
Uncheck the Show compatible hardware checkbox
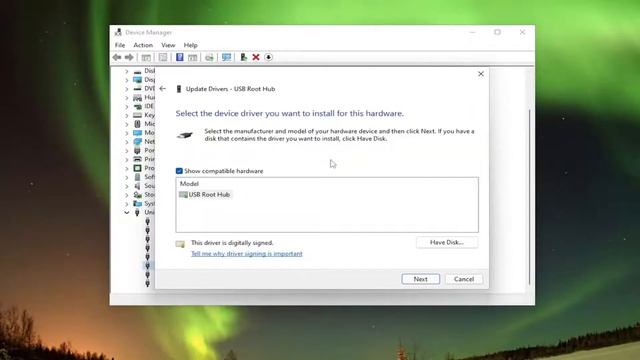click(x=179, y=171)
